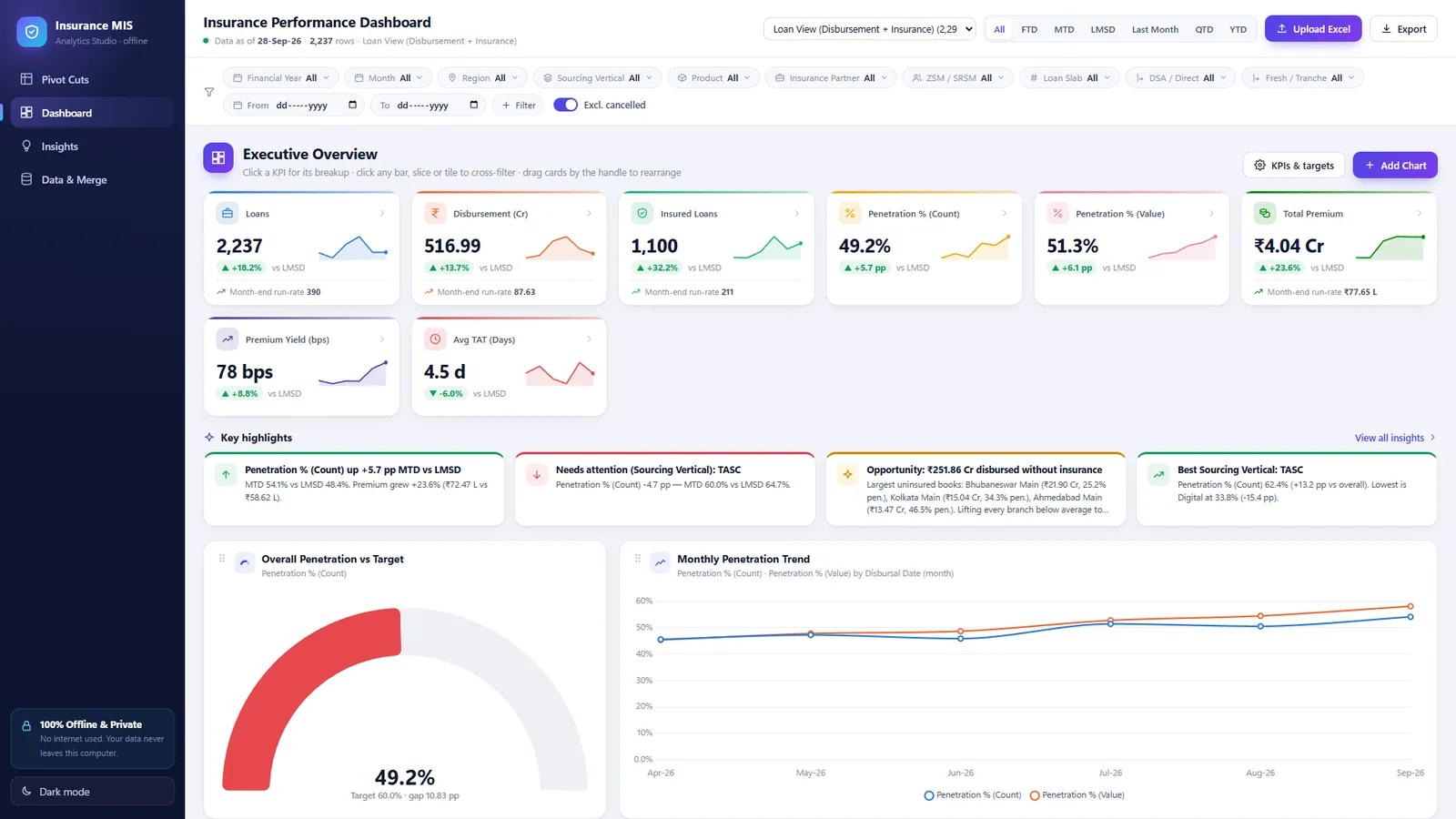Screen dimensions: 1456x819
Task: Click the Penetration % (Value) percent icon
Action: click(1057, 213)
